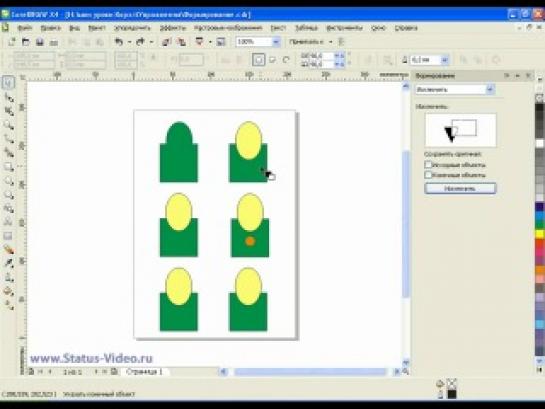Select the Pick tool in the toolbox

9,83
